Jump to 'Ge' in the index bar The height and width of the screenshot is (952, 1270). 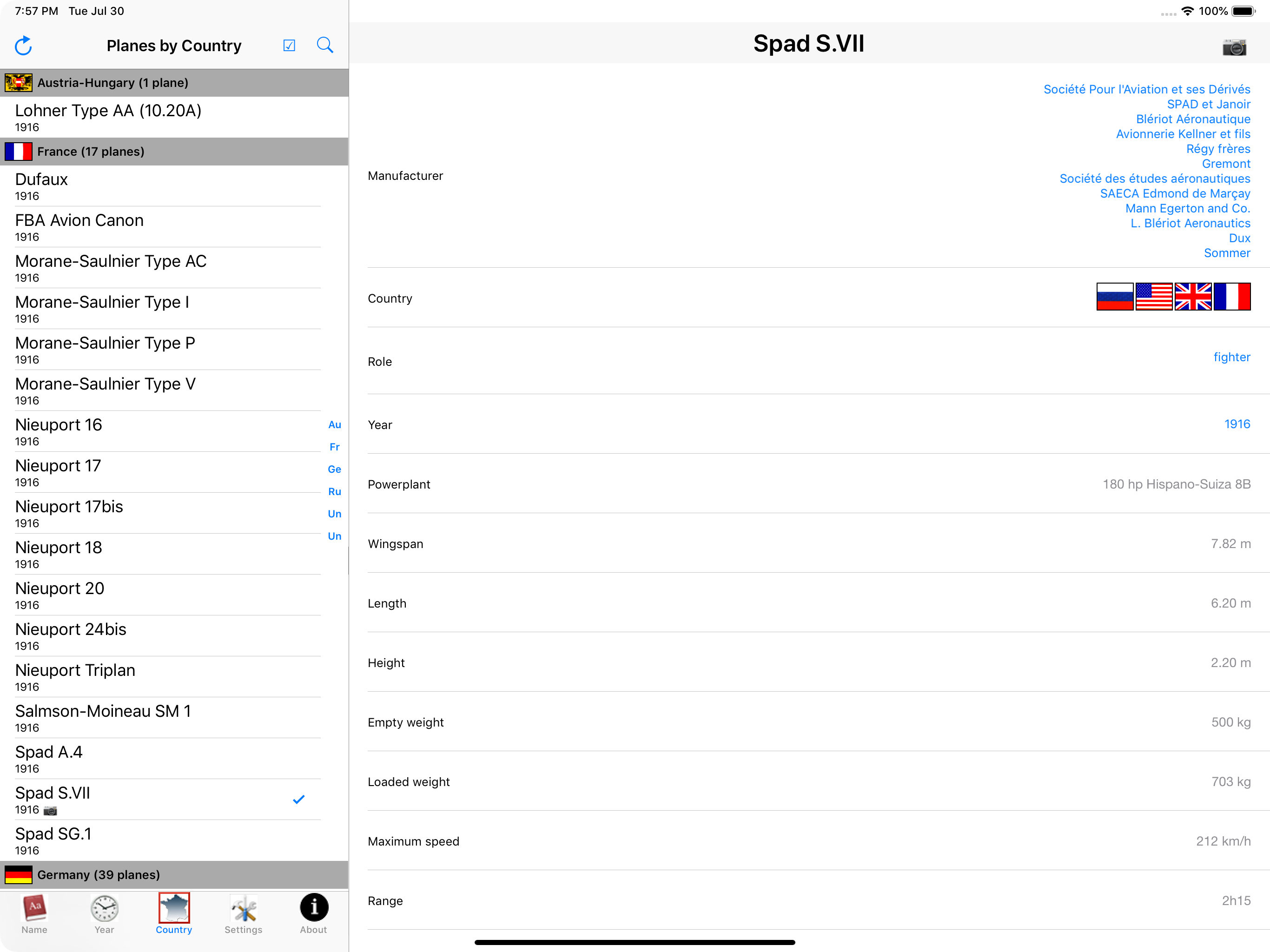tap(335, 469)
